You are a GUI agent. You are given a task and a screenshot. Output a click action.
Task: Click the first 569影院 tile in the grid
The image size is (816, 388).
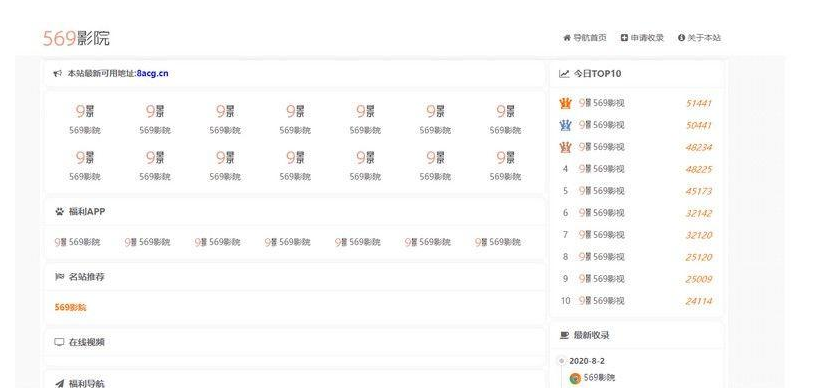85,119
